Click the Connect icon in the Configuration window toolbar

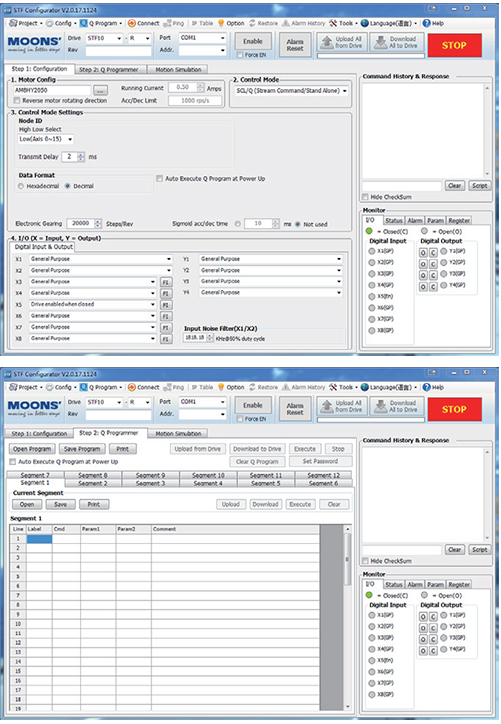coord(132,23)
